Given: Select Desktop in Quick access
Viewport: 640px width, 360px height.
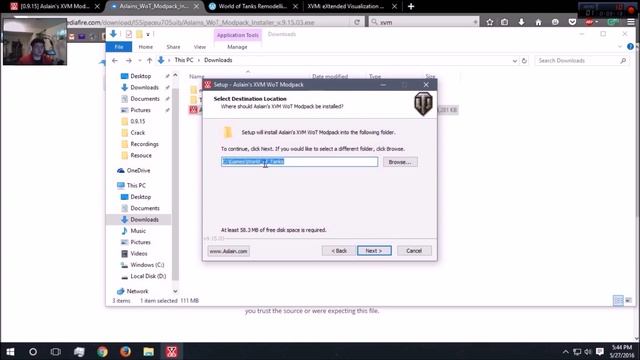Looking at the screenshot, I should point(140,76).
